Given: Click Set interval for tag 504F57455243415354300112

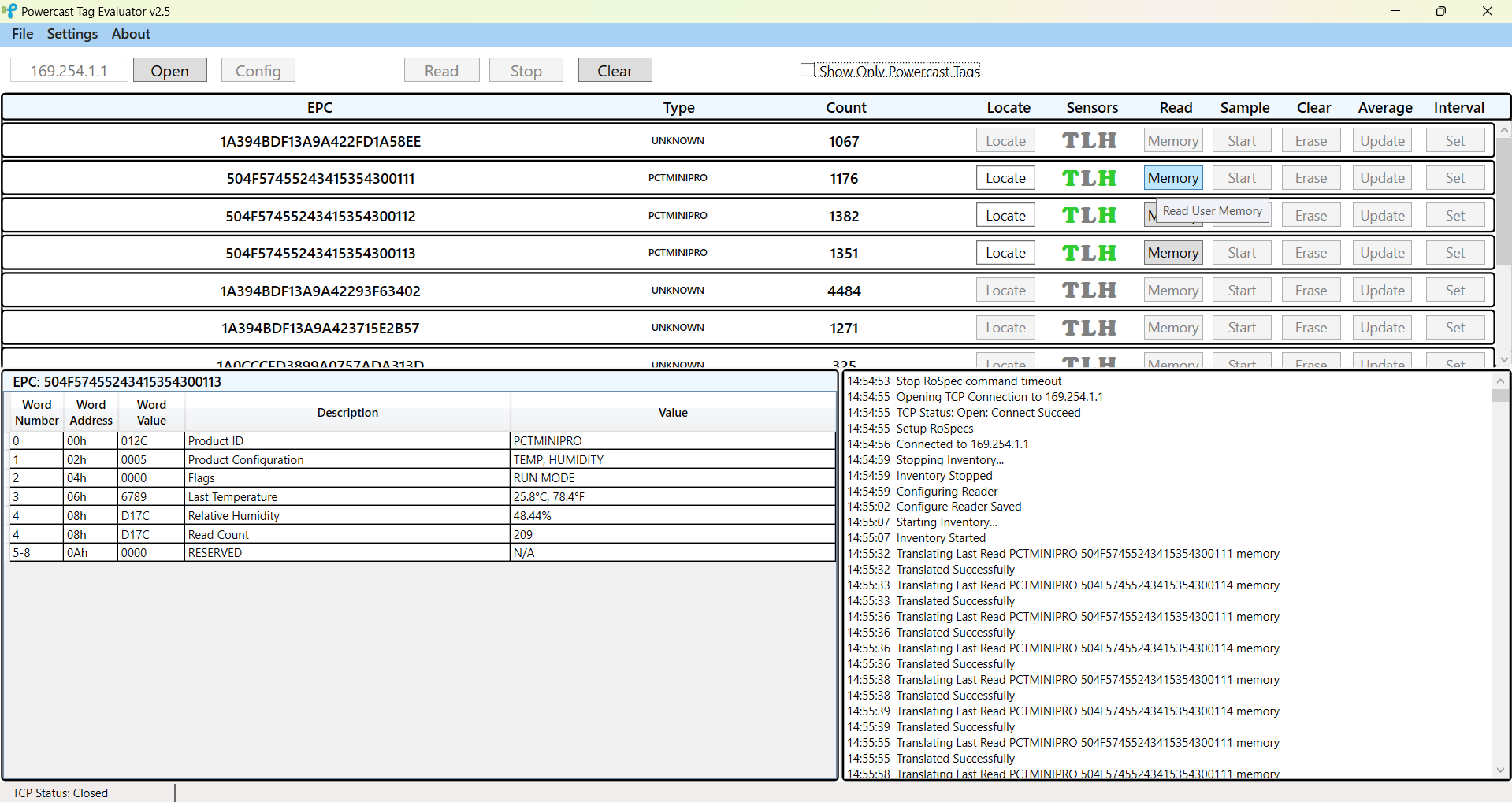Looking at the screenshot, I should (x=1455, y=215).
